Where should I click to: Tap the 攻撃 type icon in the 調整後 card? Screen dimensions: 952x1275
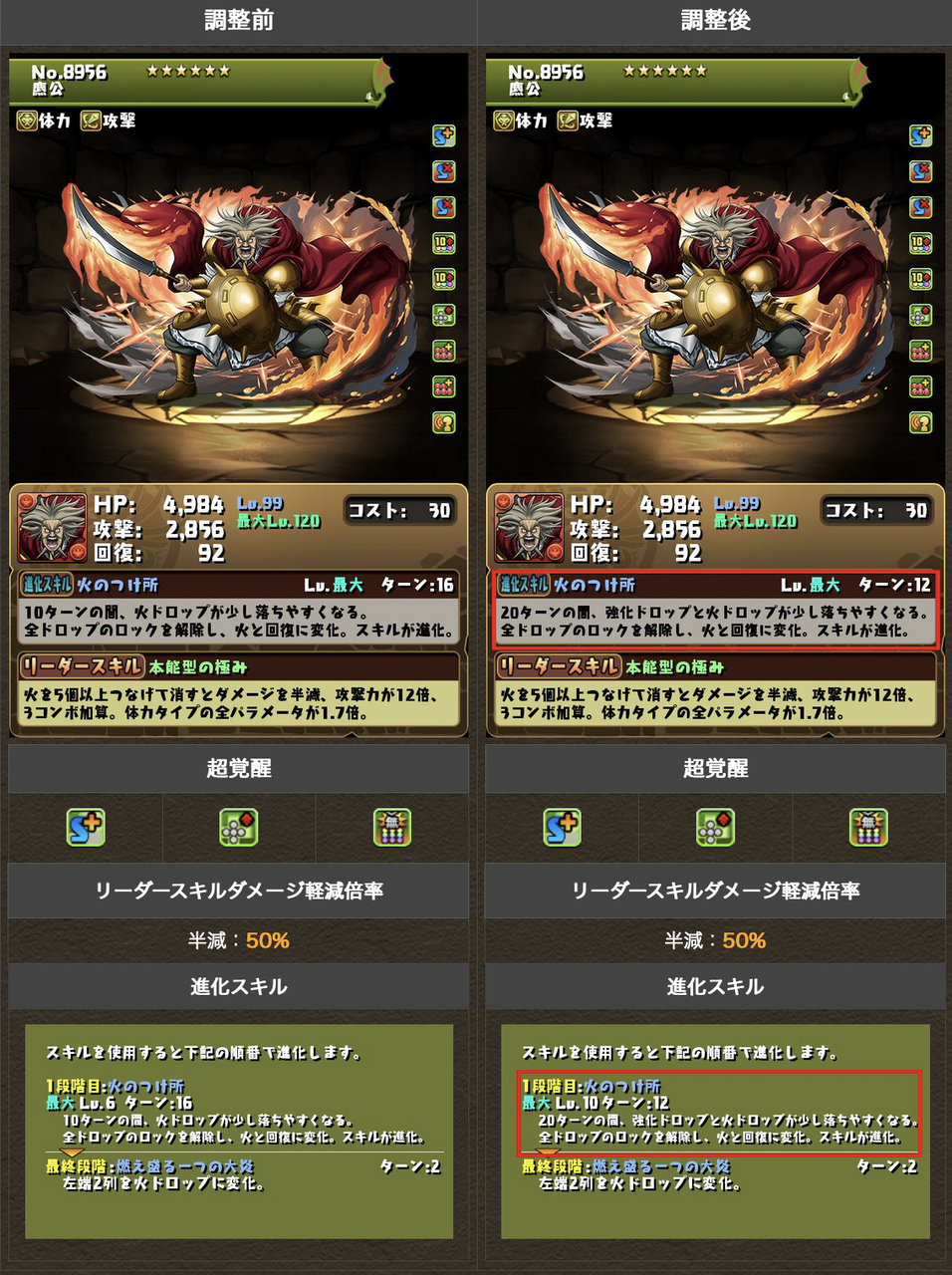(x=568, y=121)
